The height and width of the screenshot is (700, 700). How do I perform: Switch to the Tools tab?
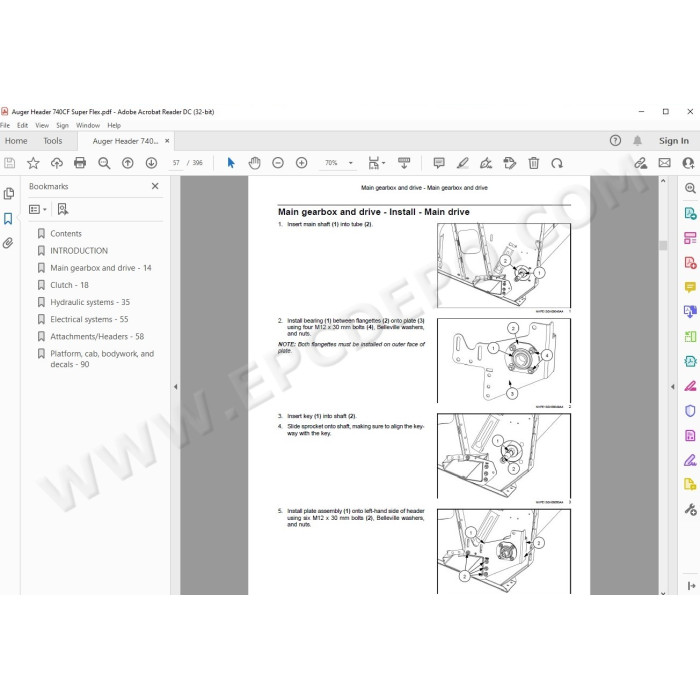pyautogui.click(x=53, y=141)
